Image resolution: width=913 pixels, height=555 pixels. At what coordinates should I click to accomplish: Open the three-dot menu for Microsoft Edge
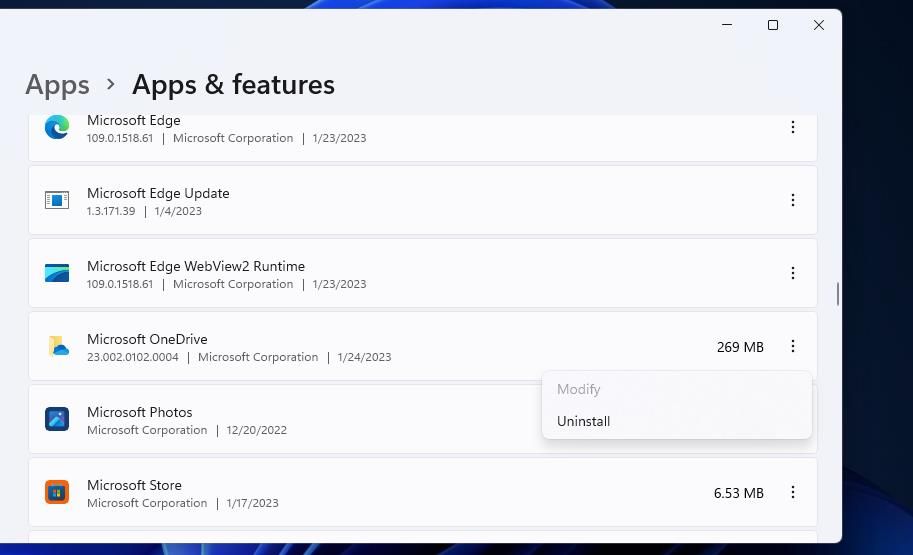pos(792,127)
